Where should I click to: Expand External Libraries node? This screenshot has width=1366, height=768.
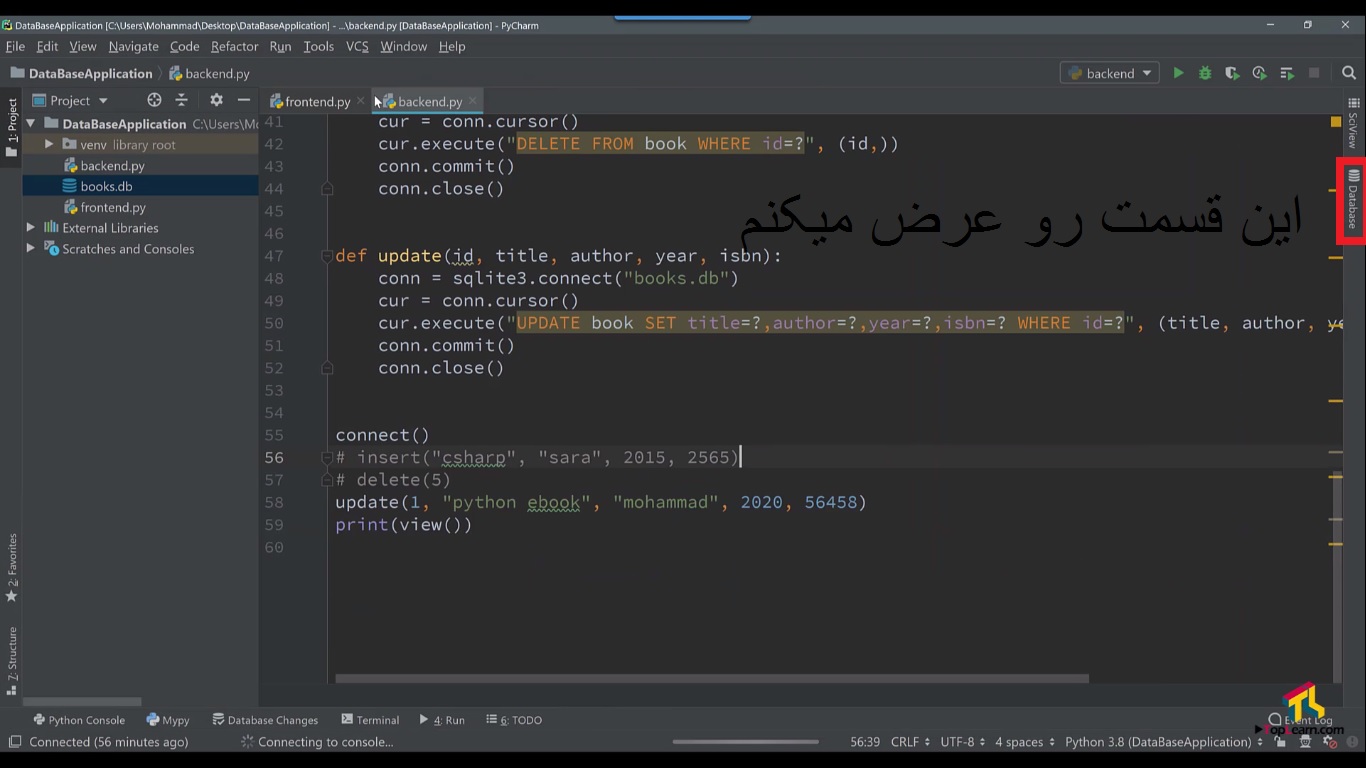31,228
